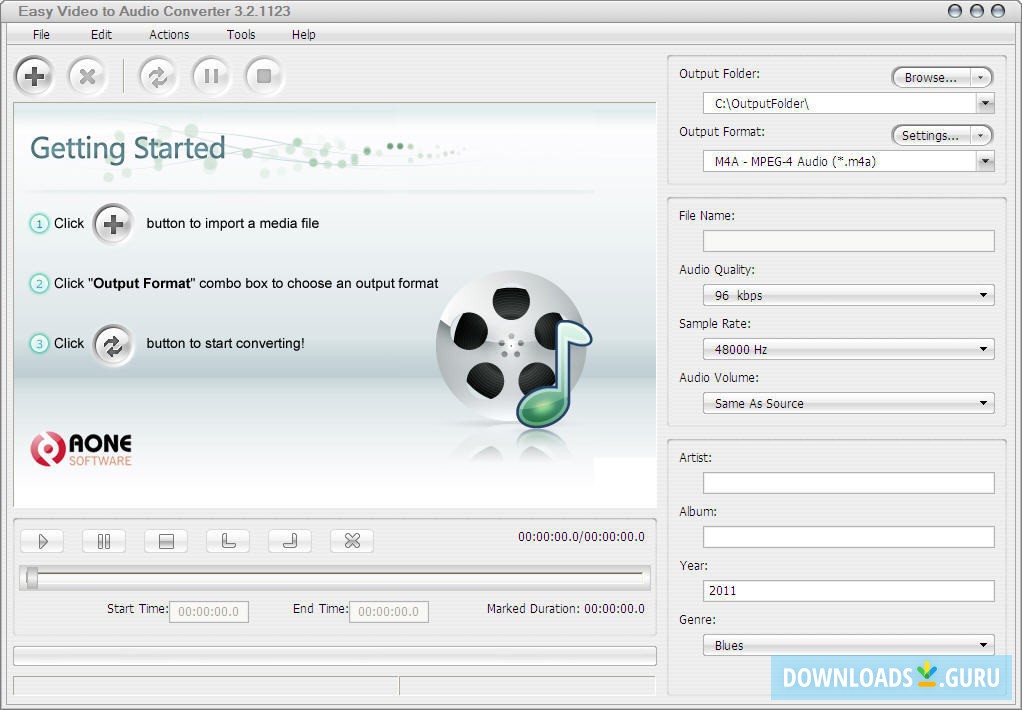Image resolution: width=1022 pixels, height=710 pixels.
Task: Click the Artist text field
Action: [x=848, y=483]
